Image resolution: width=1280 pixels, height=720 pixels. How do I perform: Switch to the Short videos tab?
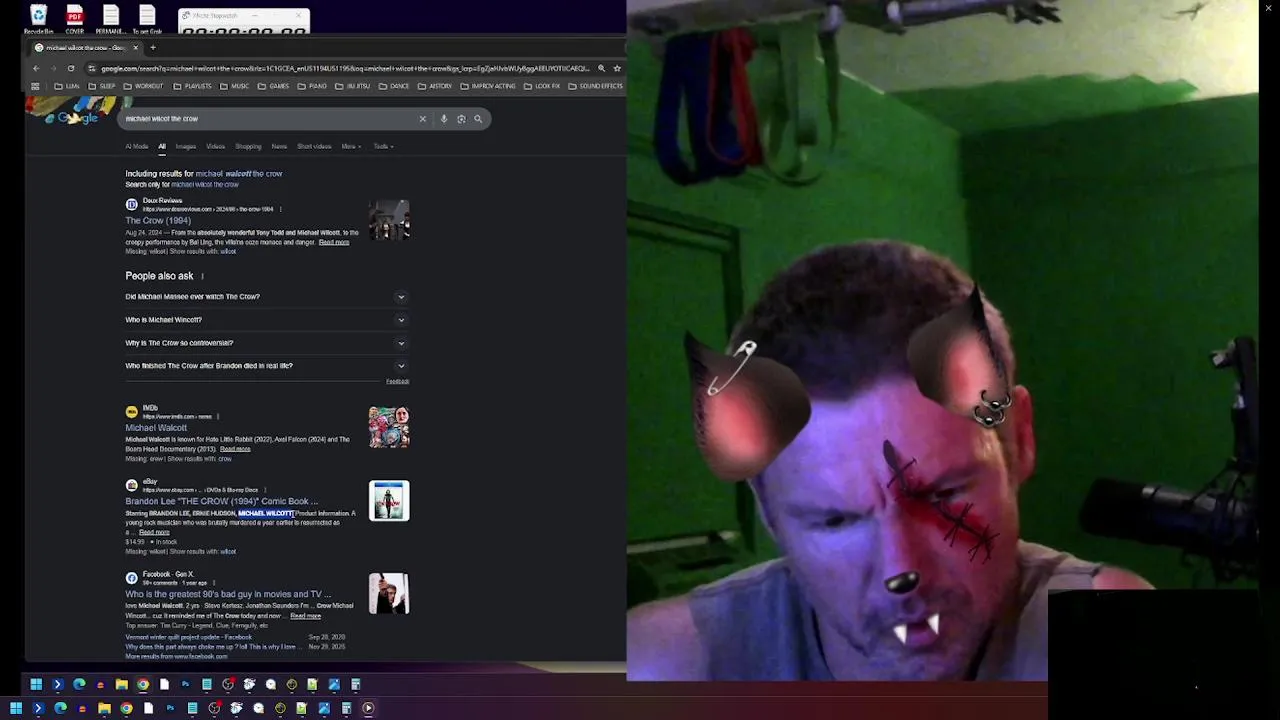[314, 147]
